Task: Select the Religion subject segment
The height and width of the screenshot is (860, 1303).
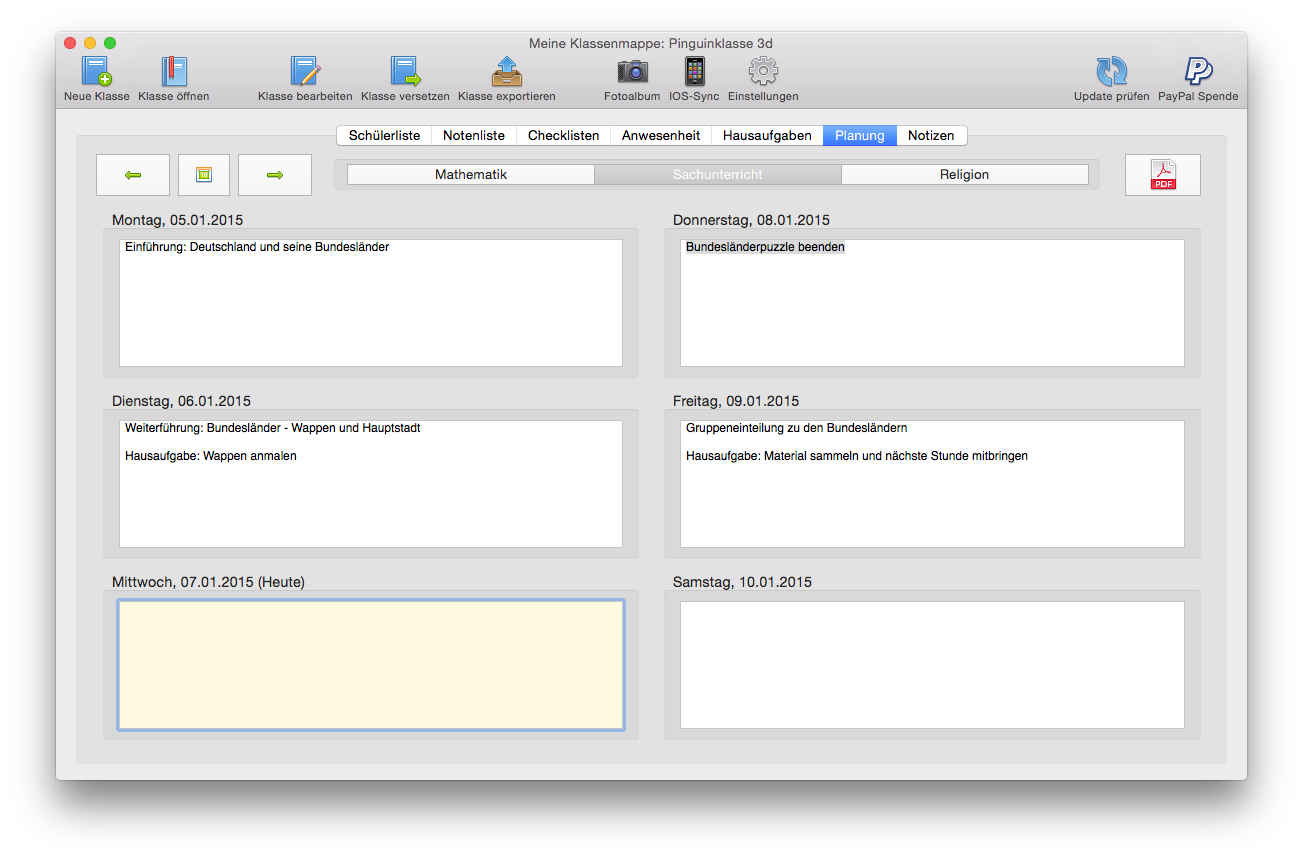Action: click(965, 175)
